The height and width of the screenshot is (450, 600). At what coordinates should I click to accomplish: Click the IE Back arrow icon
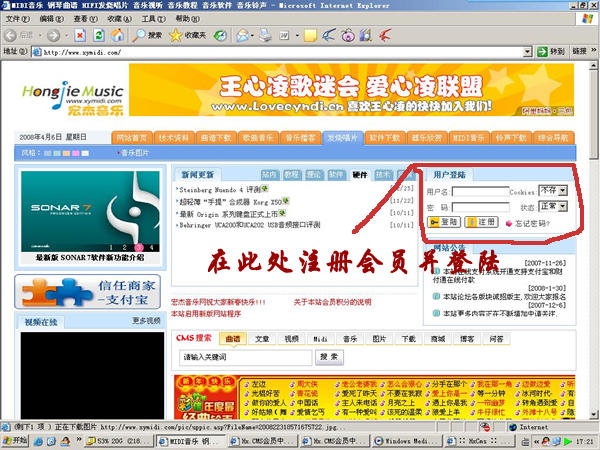tap(10, 36)
